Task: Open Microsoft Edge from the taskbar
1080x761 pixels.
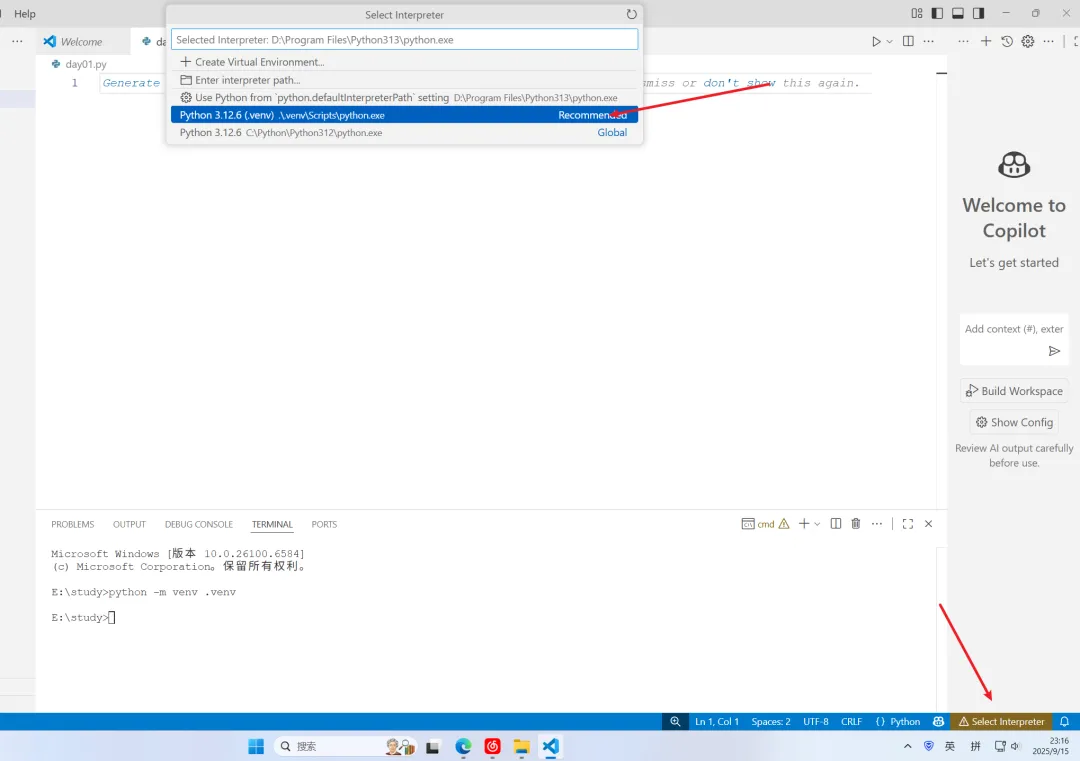Action: pyautogui.click(x=463, y=747)
